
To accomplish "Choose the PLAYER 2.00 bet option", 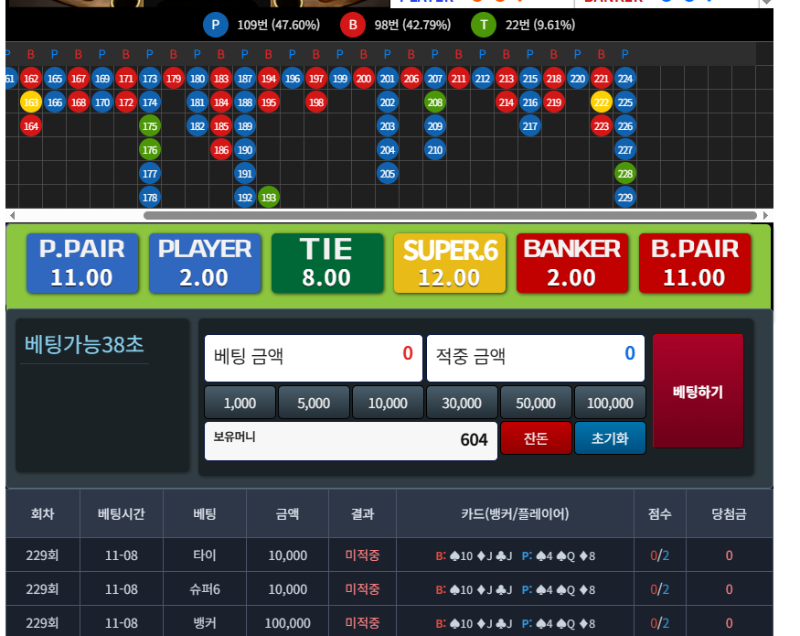I will [x=204, y=264].
